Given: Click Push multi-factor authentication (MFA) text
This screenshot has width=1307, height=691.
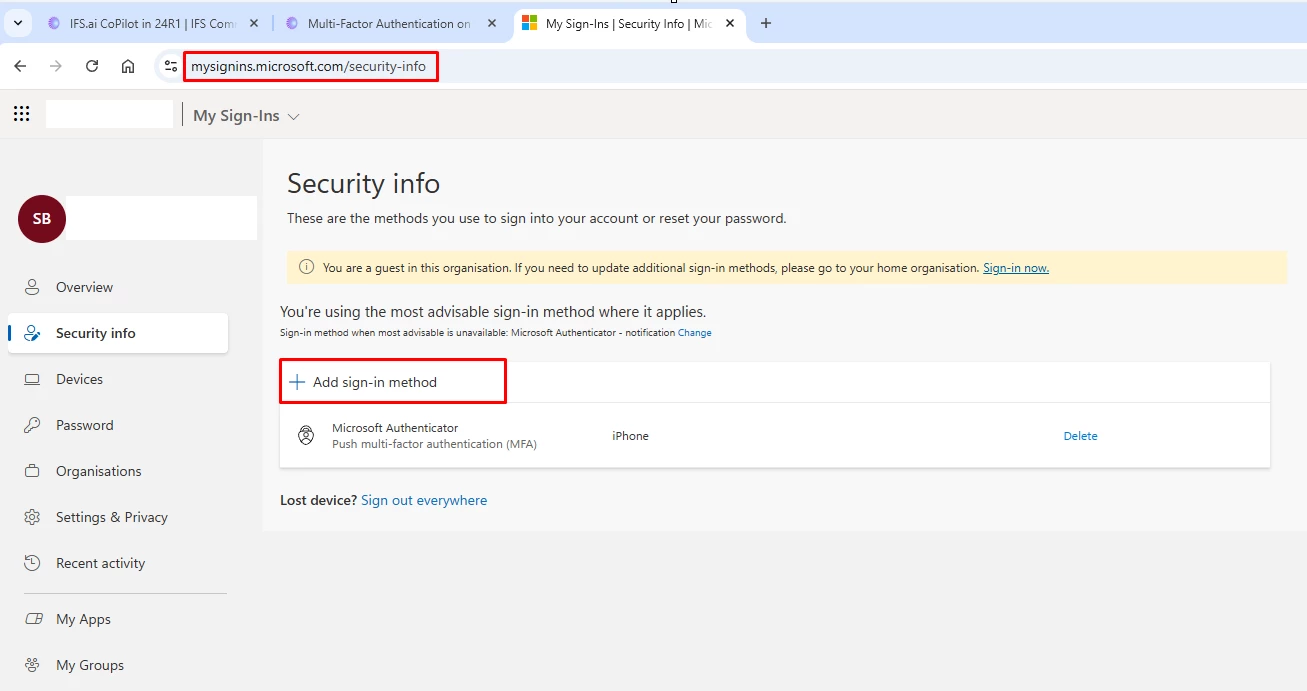Looking at the screenshot, I should coord(434,444).
